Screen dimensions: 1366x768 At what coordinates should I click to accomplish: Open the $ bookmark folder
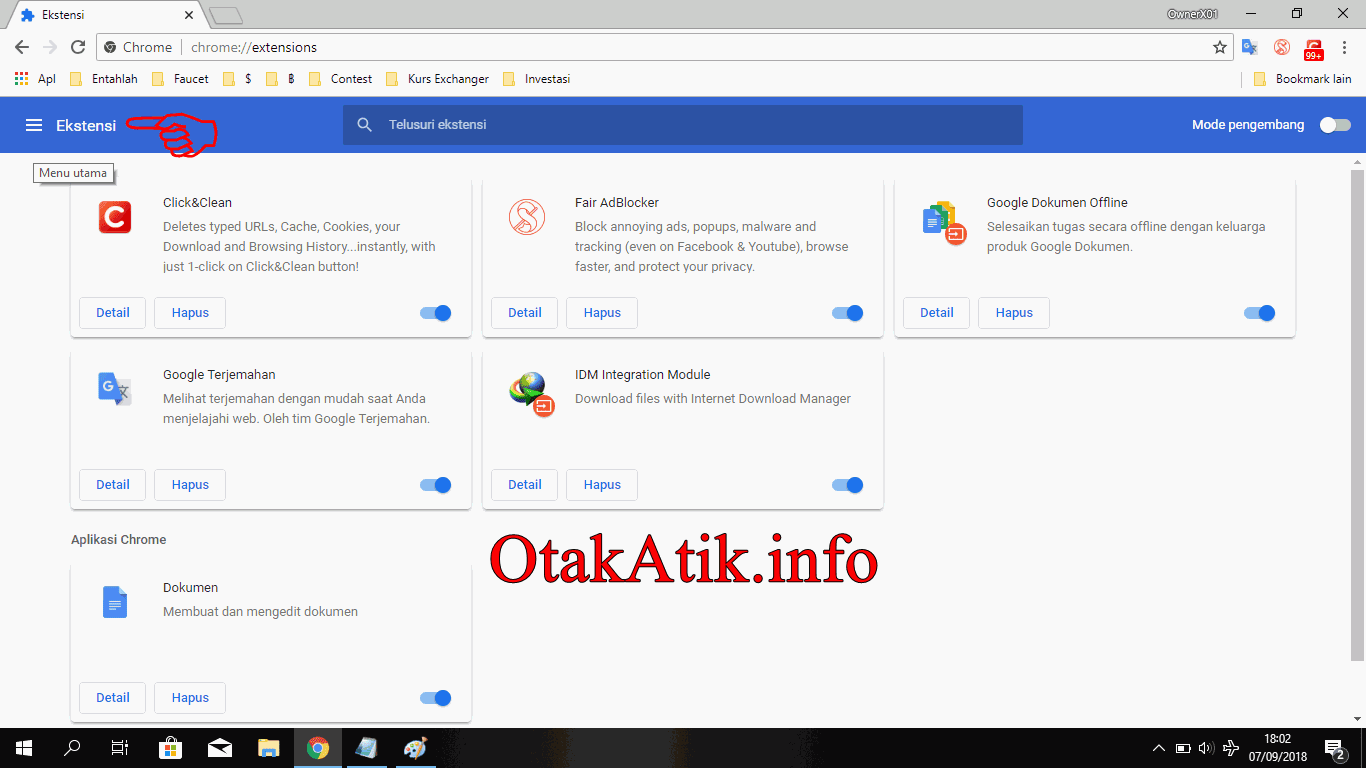pyautogui.click(x=237, y=78)
